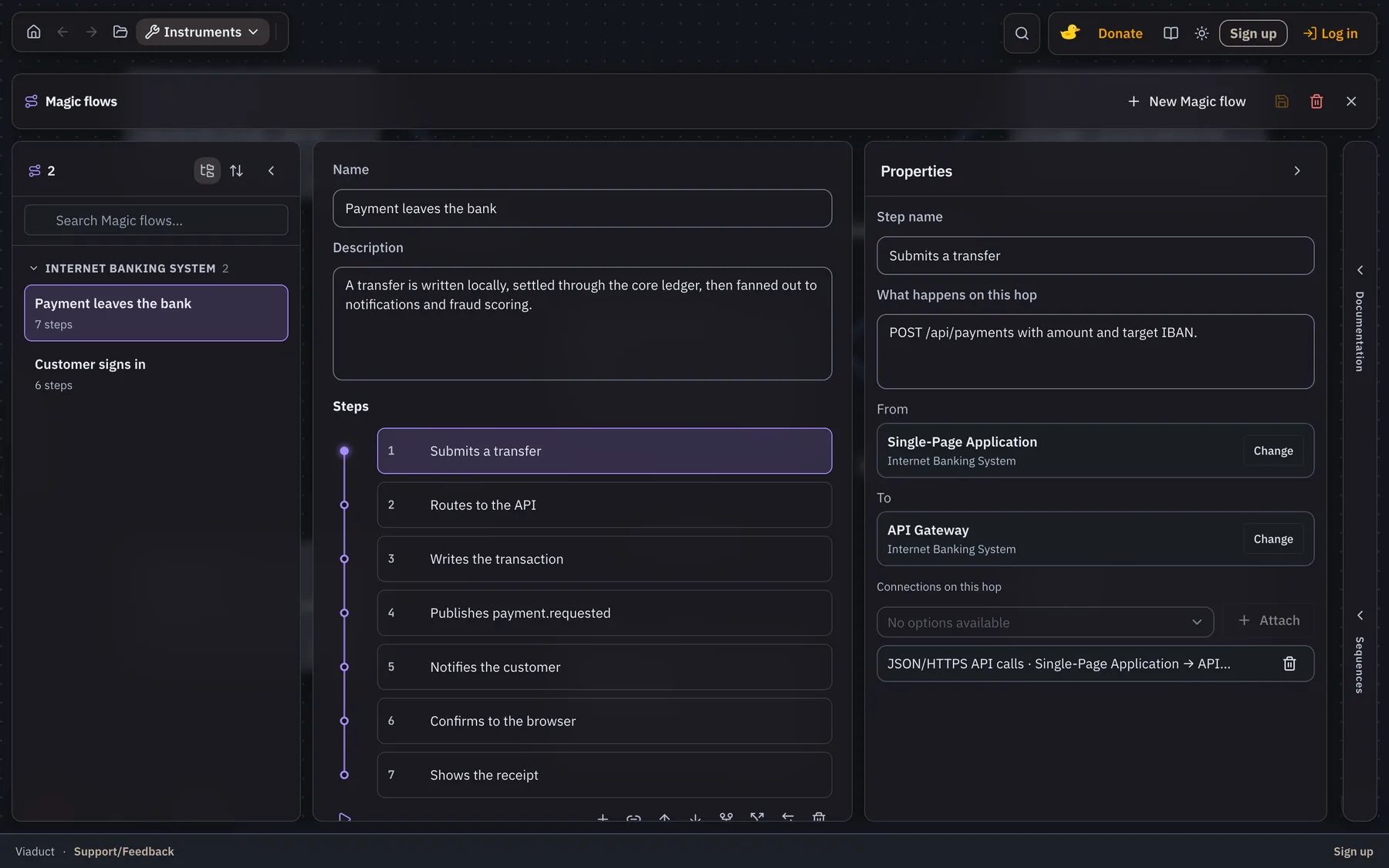
Task: Click the Search Magic flows field
Action: (x=156, y=221)
